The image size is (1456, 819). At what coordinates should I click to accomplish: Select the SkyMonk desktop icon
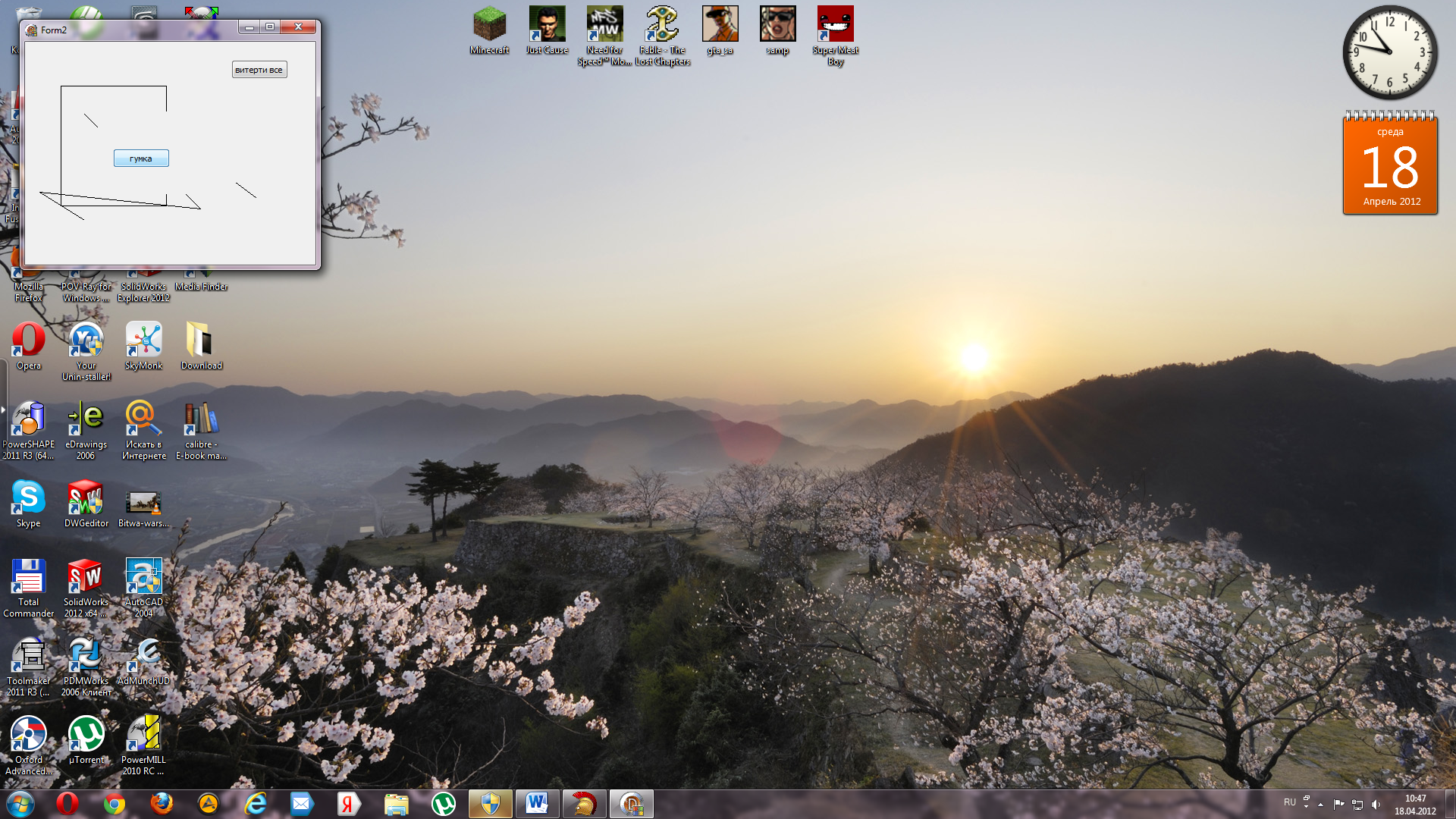143,346
